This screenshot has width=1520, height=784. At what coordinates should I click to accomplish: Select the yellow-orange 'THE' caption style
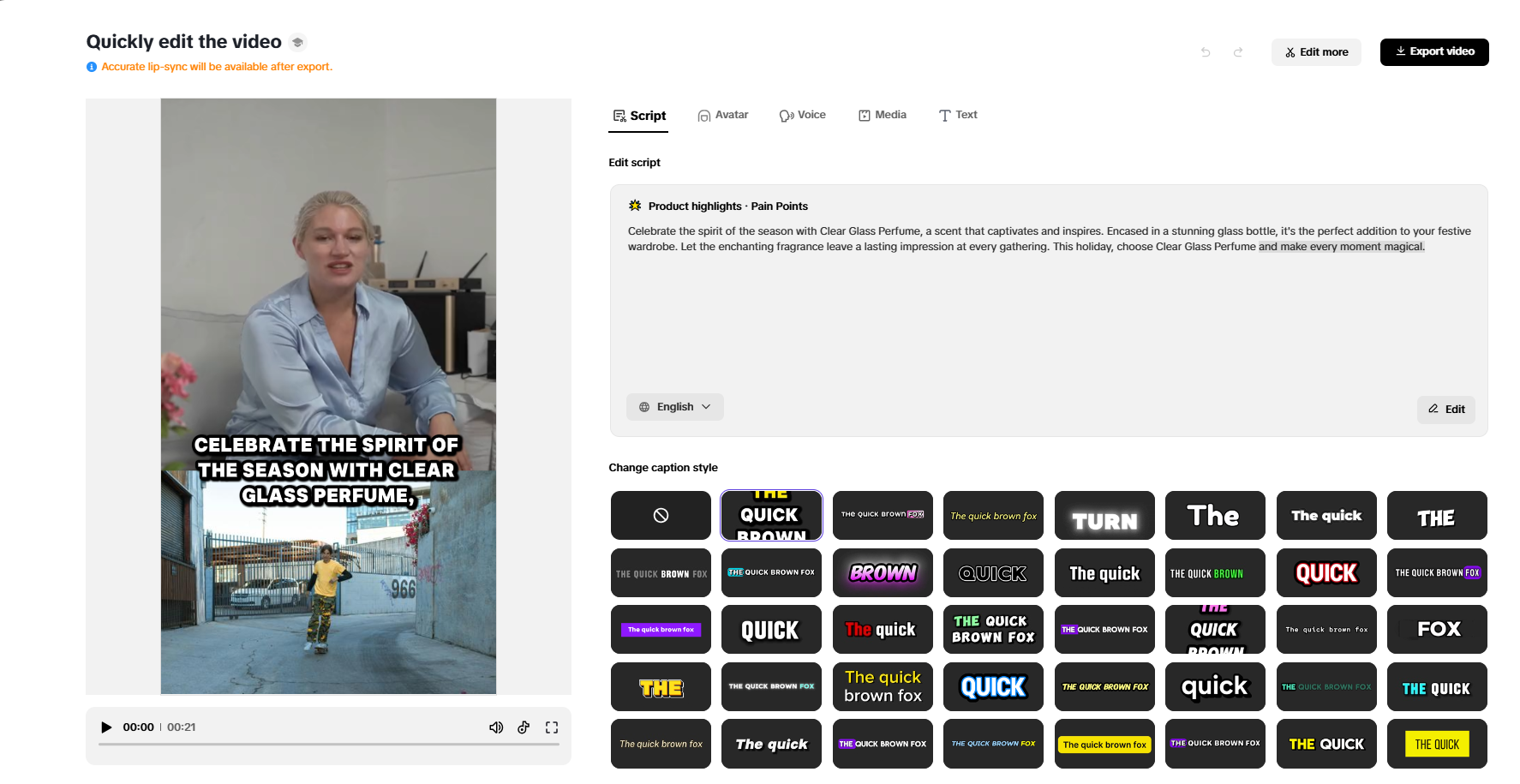pos(661,687)
